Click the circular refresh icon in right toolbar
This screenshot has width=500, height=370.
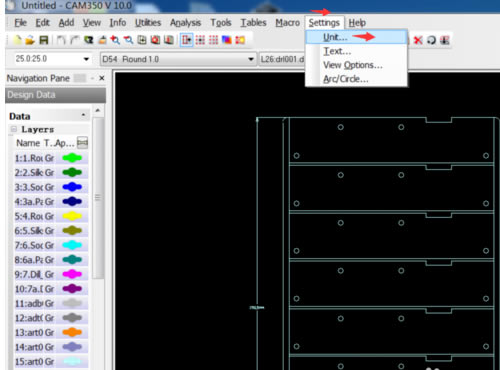431,40
